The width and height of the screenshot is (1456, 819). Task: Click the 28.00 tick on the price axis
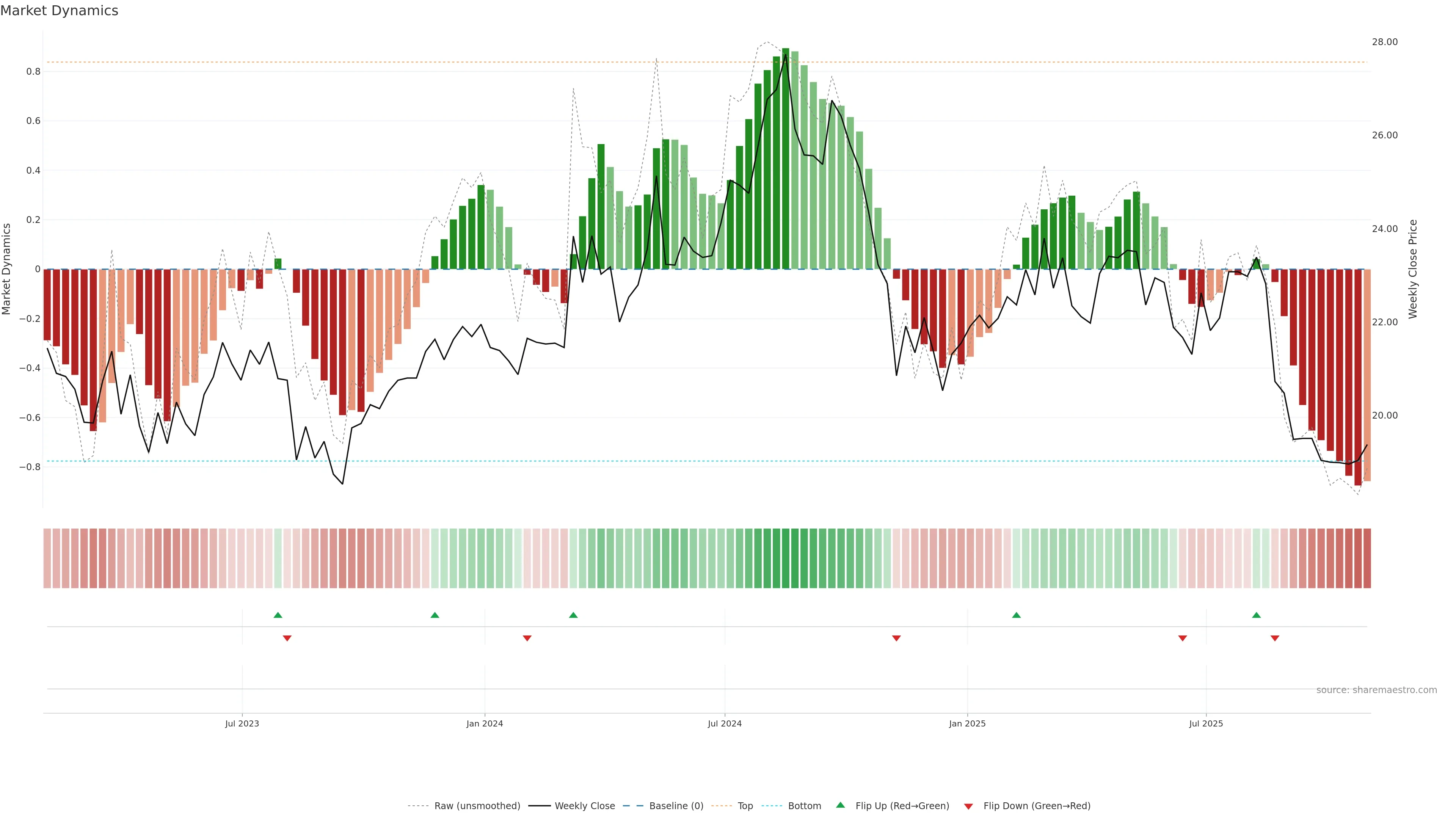pos(1384,42)
